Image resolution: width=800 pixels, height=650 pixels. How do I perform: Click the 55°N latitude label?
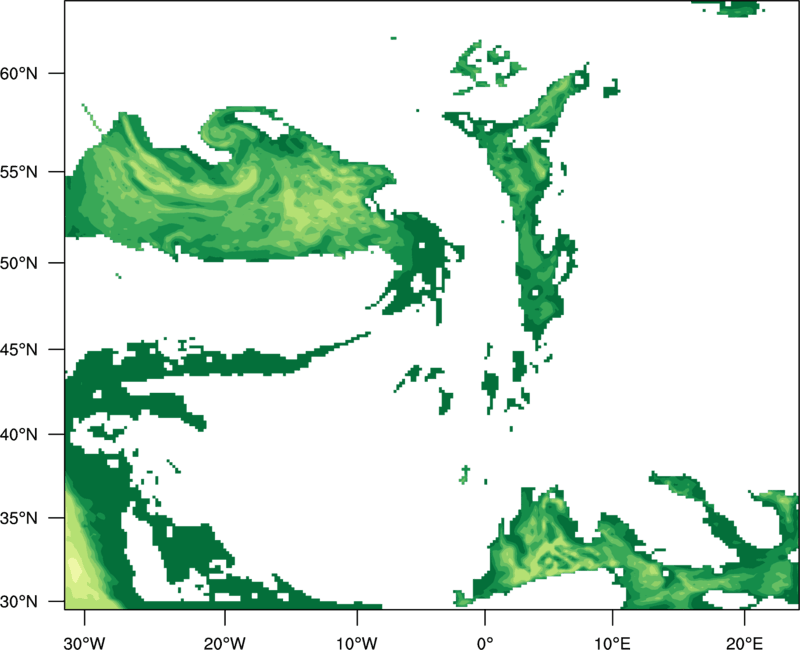point(19,172)
